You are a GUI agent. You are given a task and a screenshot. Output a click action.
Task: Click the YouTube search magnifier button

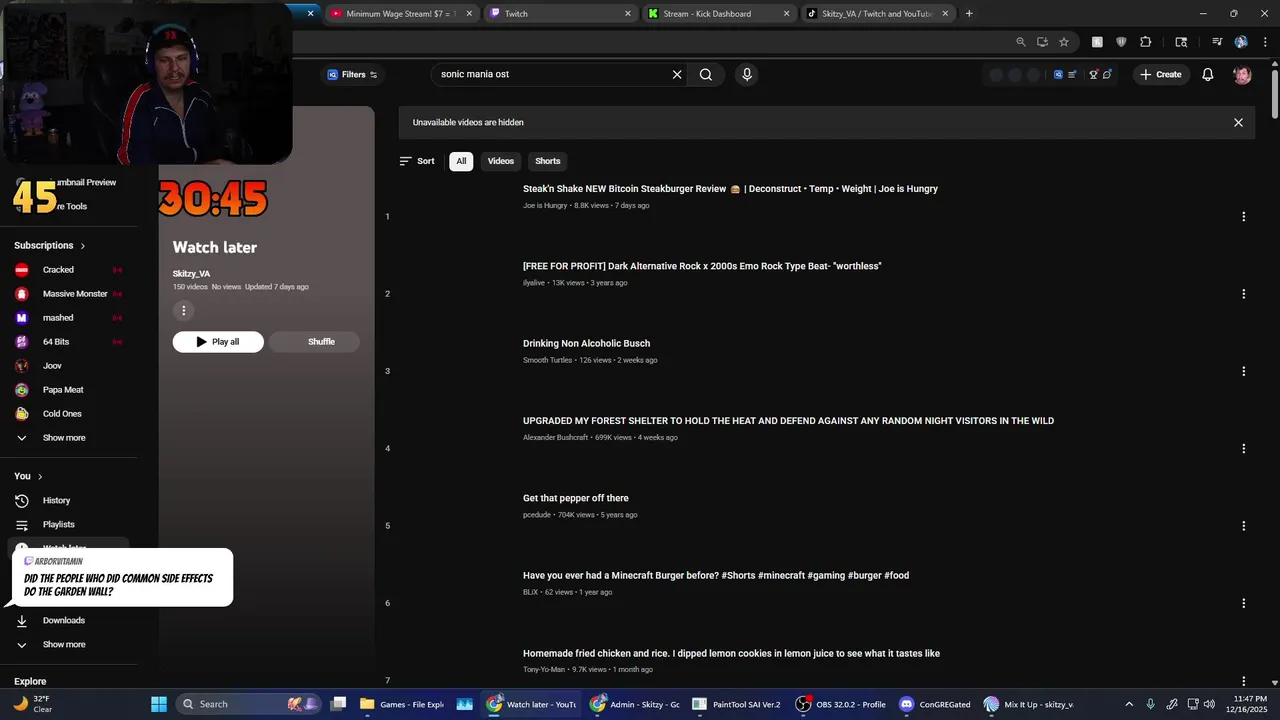[x=706, y=74]
